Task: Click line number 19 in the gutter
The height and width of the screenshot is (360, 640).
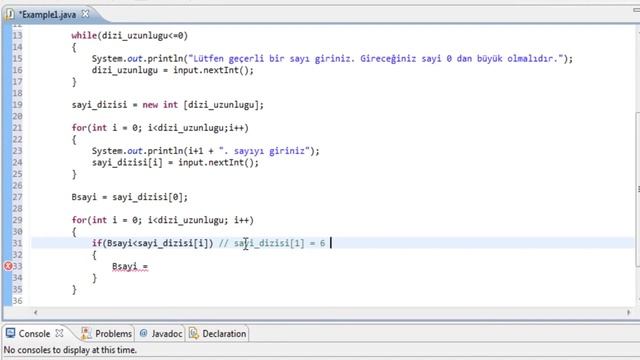Action: coord(17,105)
